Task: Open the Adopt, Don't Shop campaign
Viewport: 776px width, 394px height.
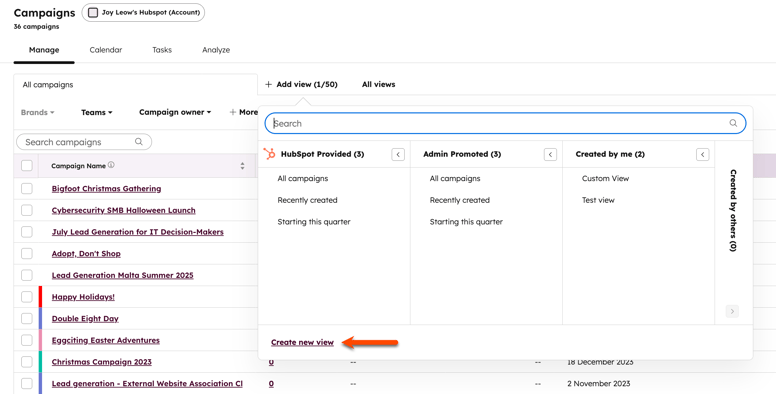Action: coord(86,253)
